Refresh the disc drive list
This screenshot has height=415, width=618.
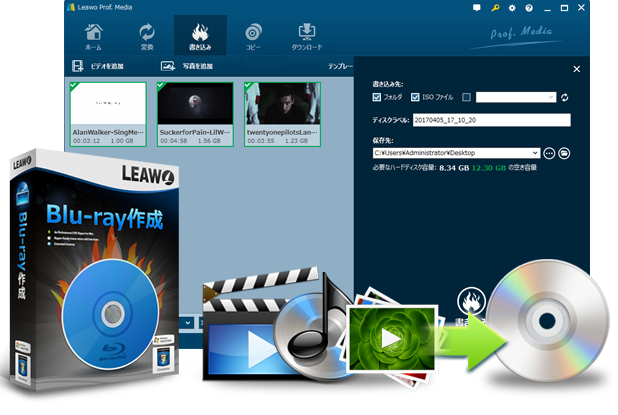coord(564,97)
